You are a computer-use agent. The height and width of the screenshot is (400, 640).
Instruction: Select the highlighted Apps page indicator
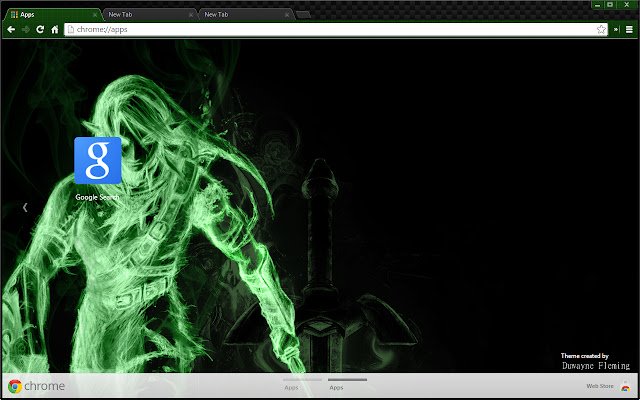347,384
